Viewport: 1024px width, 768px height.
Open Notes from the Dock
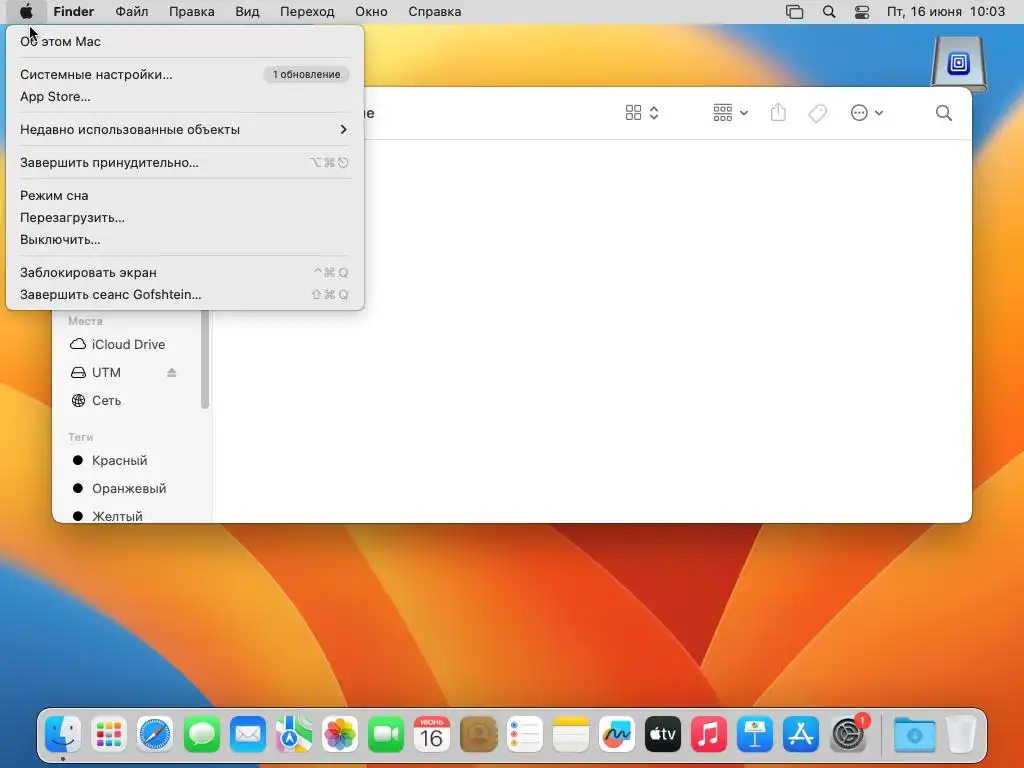571,735
